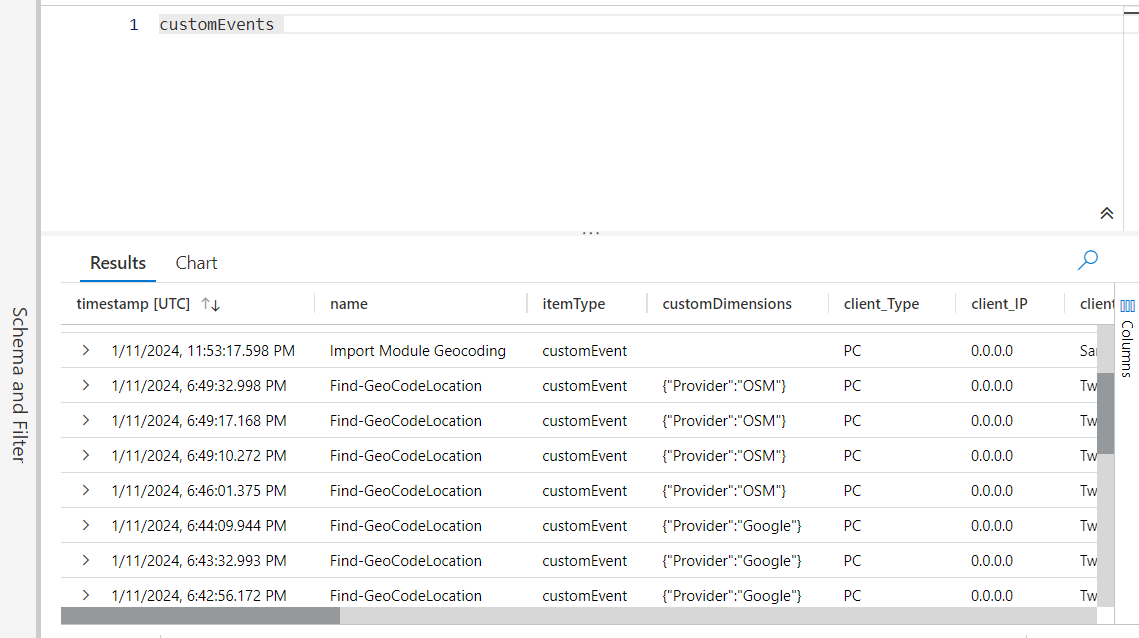
Task: Select Provider OSM cell in 6:49:32.998 row
Action: point(724,386)
